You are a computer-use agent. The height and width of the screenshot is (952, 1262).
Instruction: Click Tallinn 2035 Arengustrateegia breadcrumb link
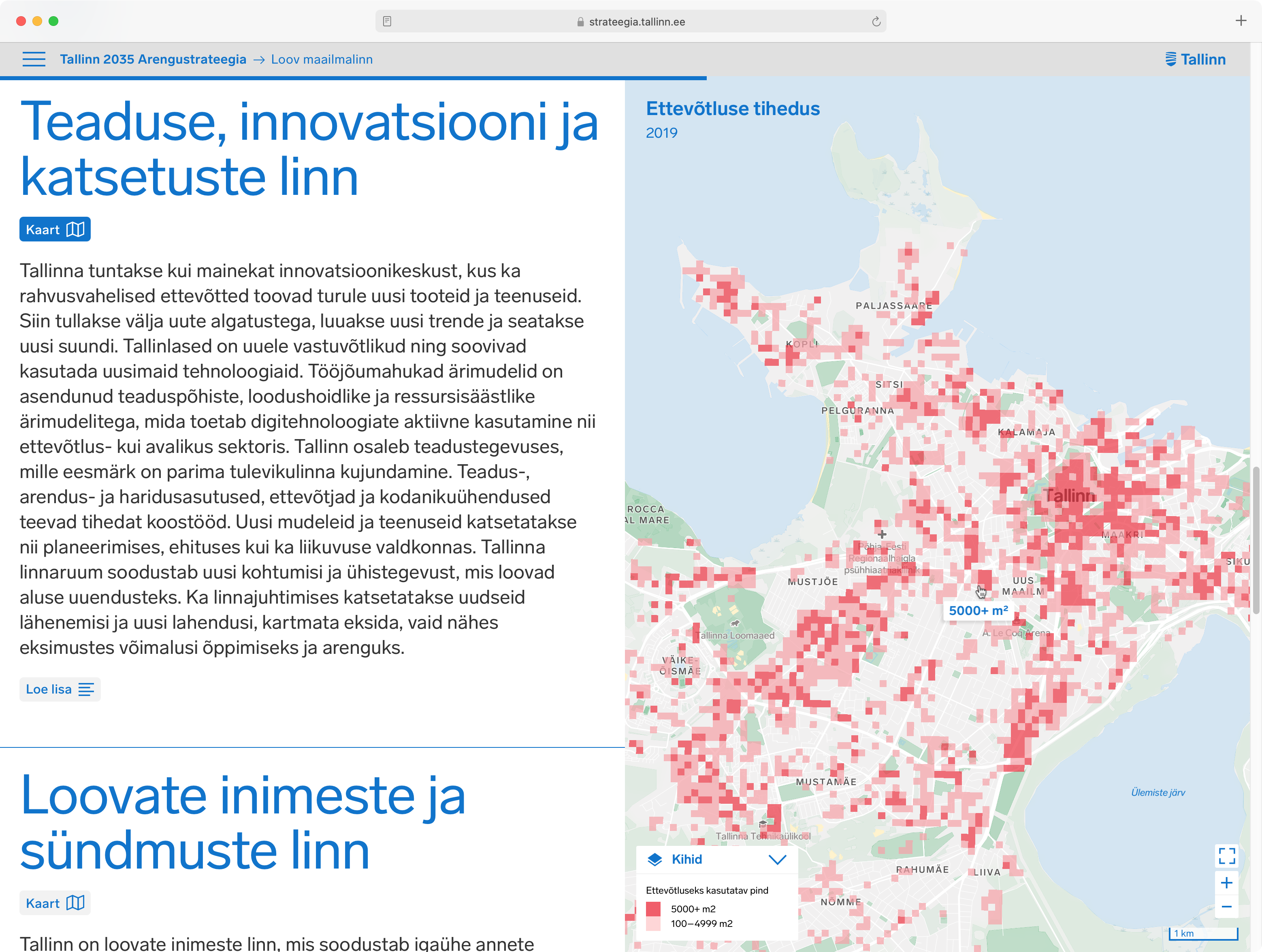[x=153, y=60]
